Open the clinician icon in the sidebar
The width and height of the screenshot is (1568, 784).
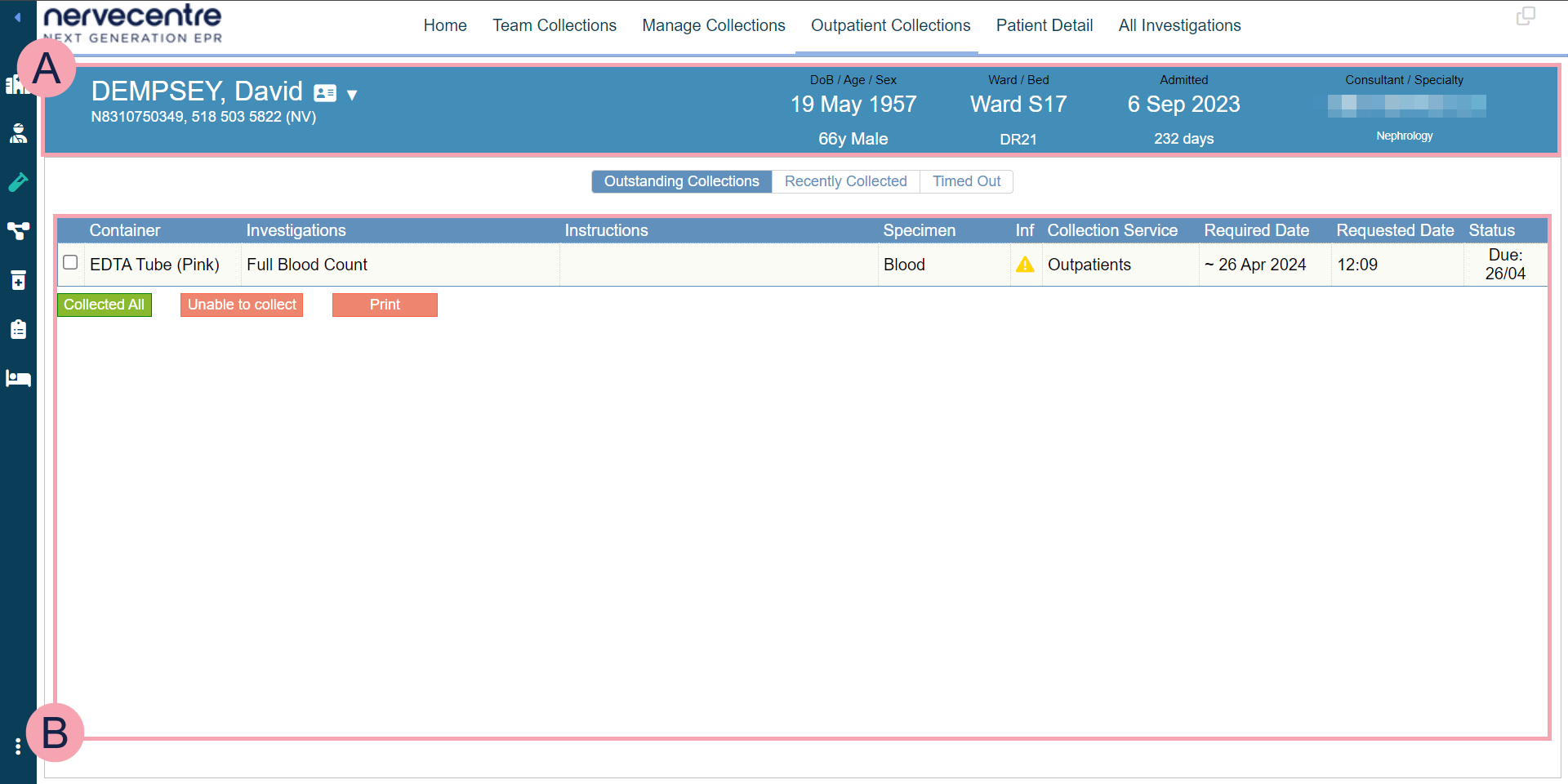(x=18, y=133)
